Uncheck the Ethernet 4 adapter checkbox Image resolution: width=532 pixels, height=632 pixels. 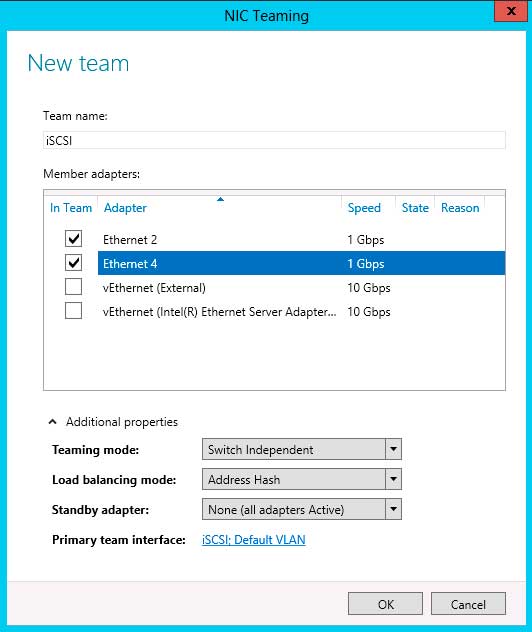73,263
